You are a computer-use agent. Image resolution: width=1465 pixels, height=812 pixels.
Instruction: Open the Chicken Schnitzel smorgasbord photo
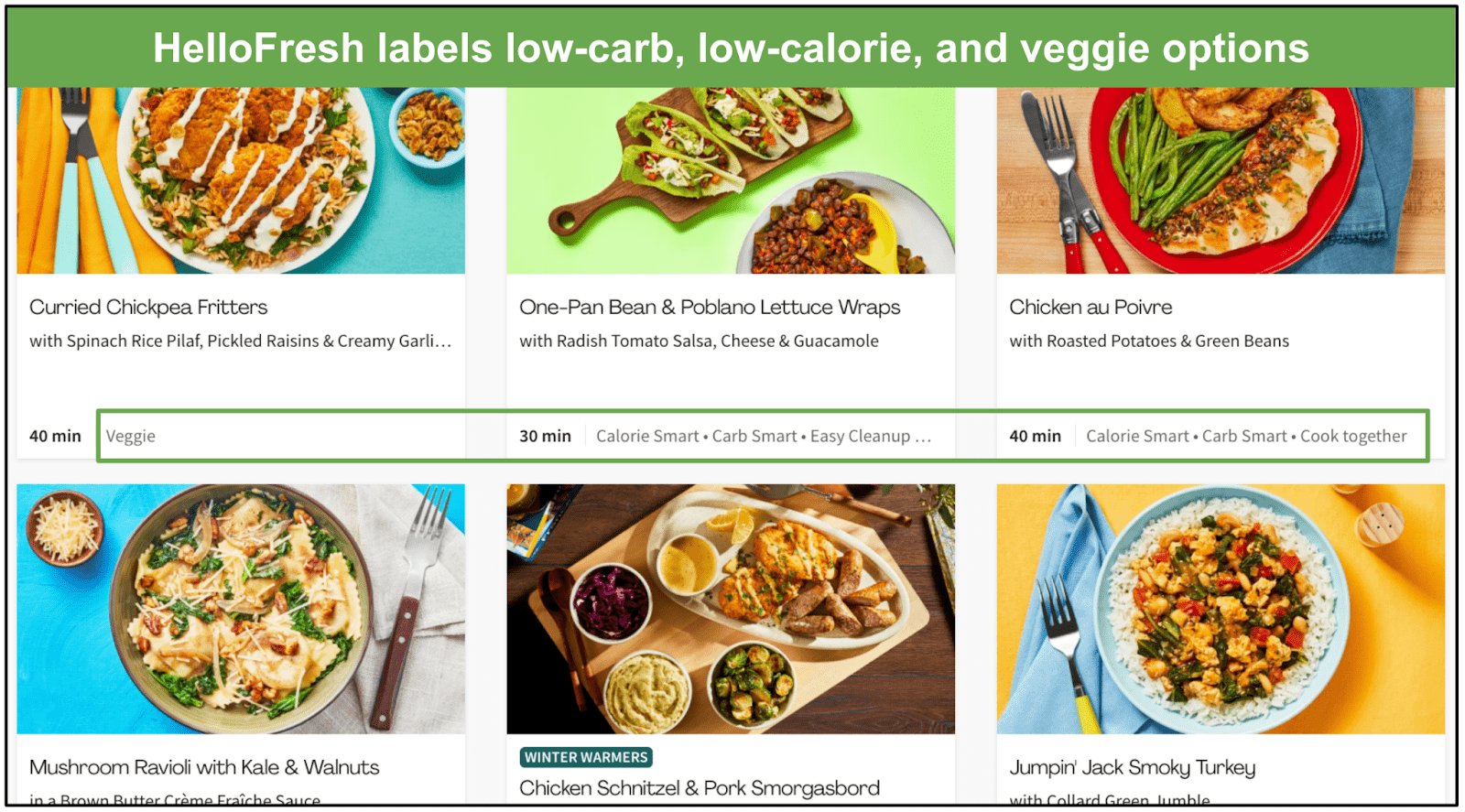point(731,609)
